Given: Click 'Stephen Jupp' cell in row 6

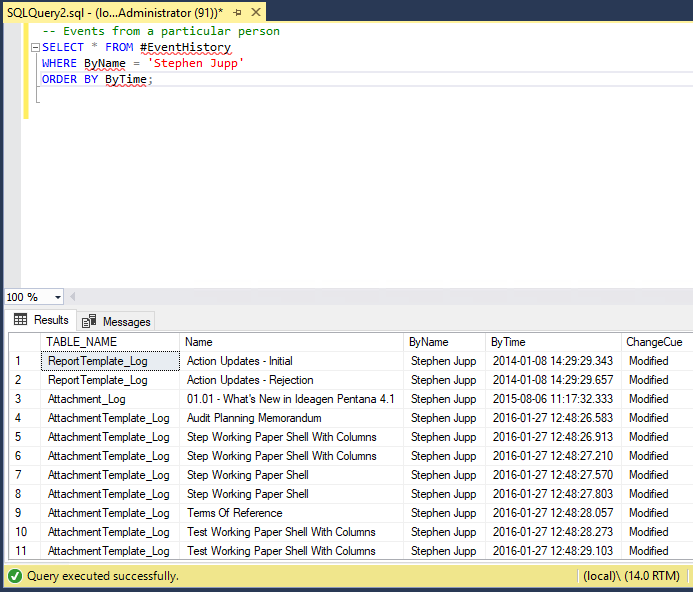Looking at the screenshot, I should 444,456.
